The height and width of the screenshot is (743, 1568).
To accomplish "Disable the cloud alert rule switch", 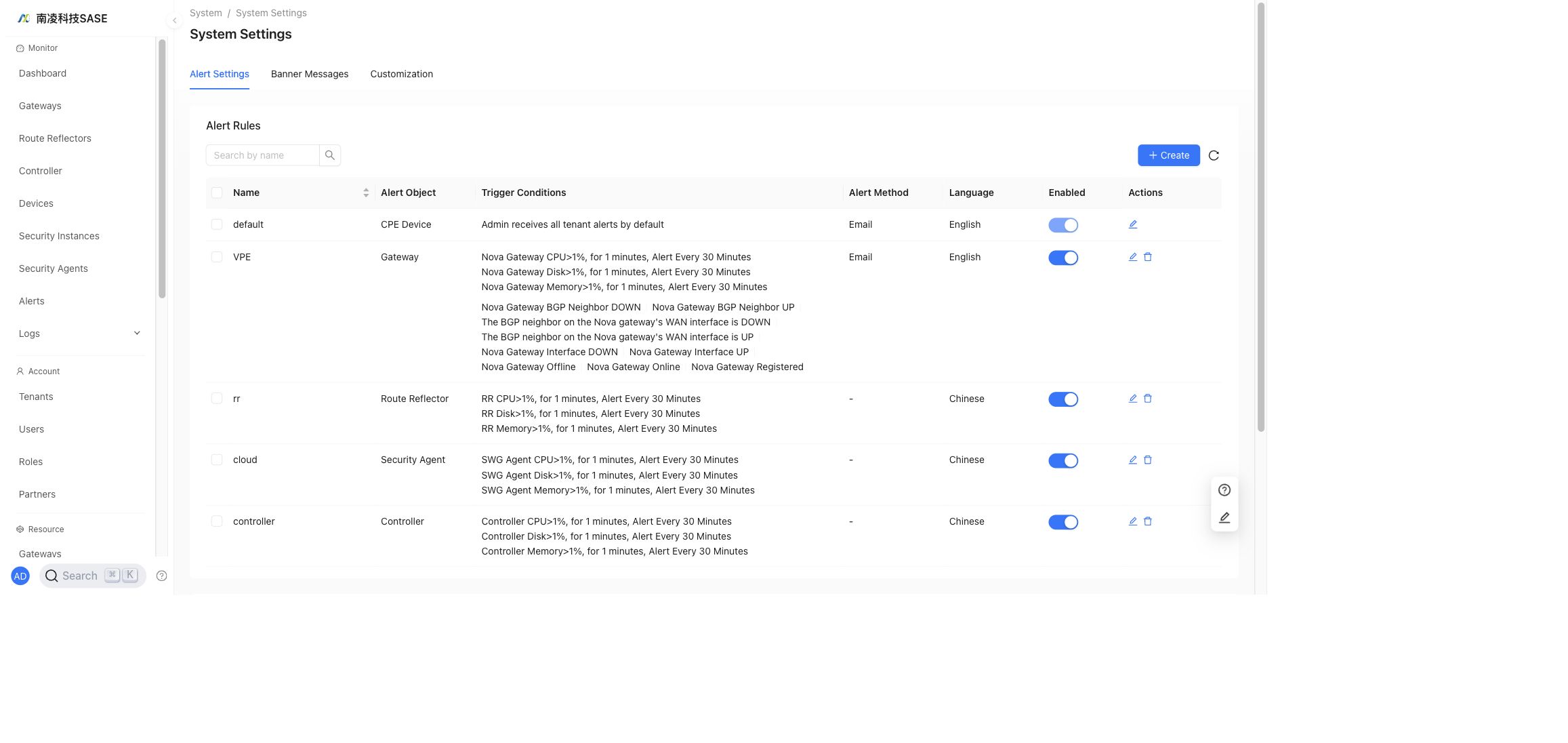I will coord(1063,461).
